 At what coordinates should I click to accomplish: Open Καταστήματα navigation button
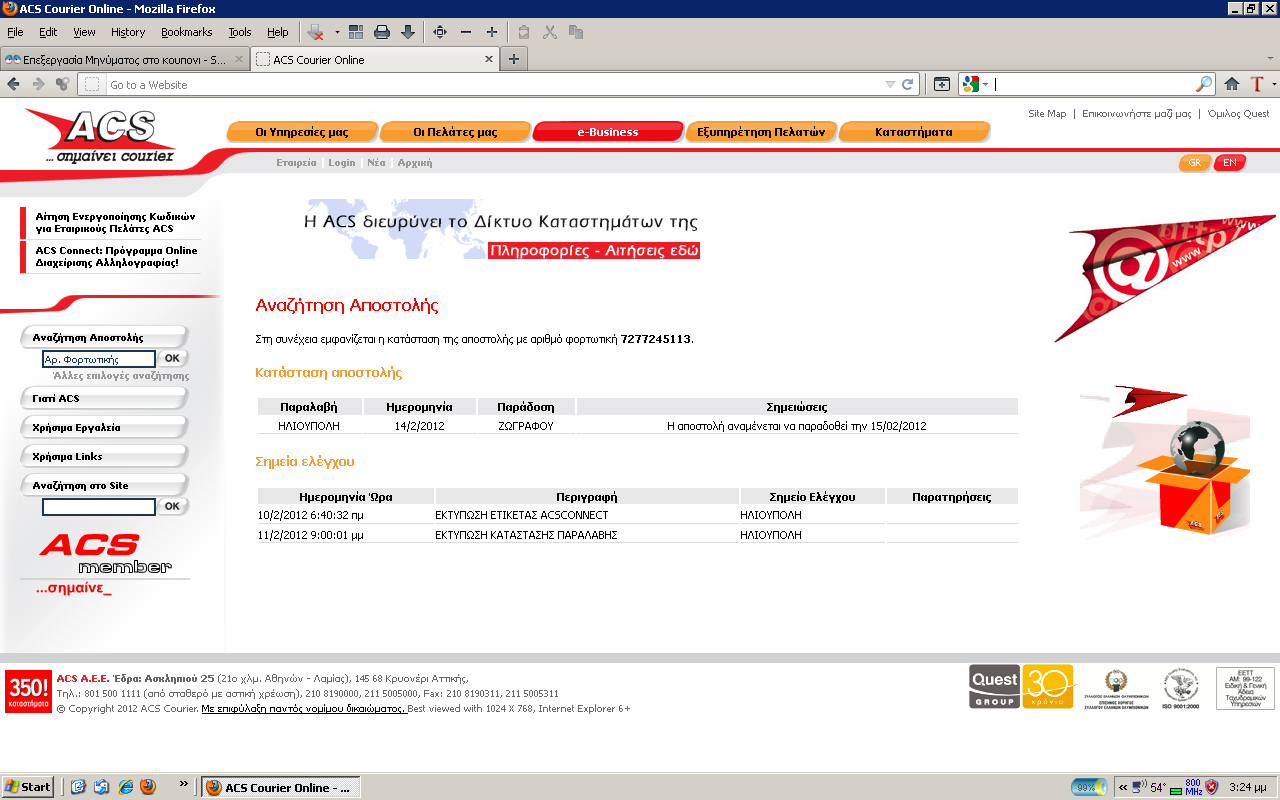coord(914,131)
